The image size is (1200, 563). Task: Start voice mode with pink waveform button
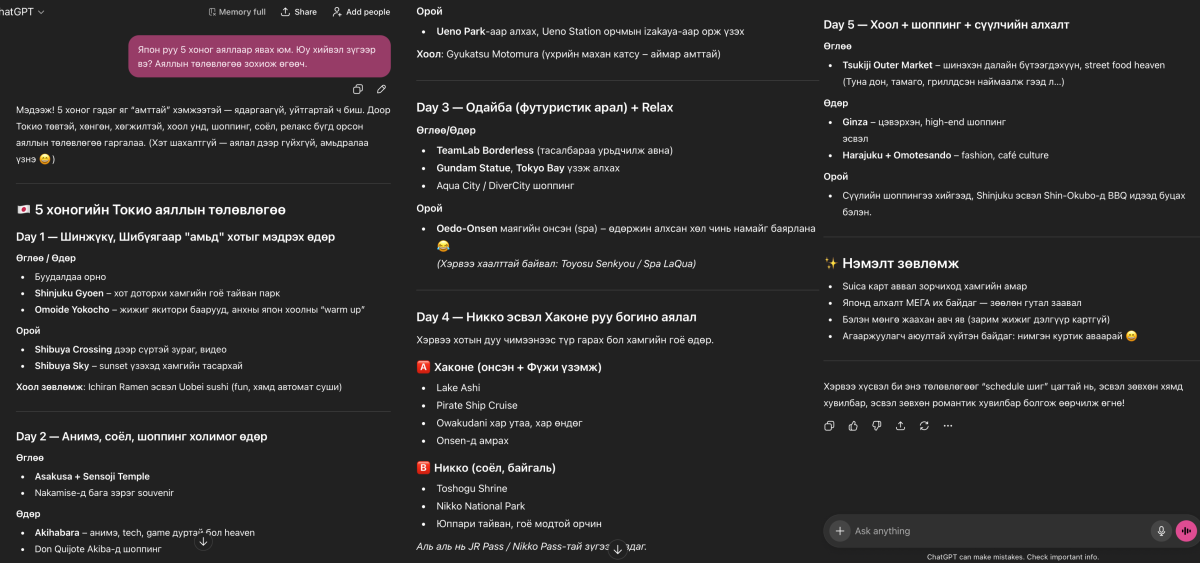point(1186,531)
